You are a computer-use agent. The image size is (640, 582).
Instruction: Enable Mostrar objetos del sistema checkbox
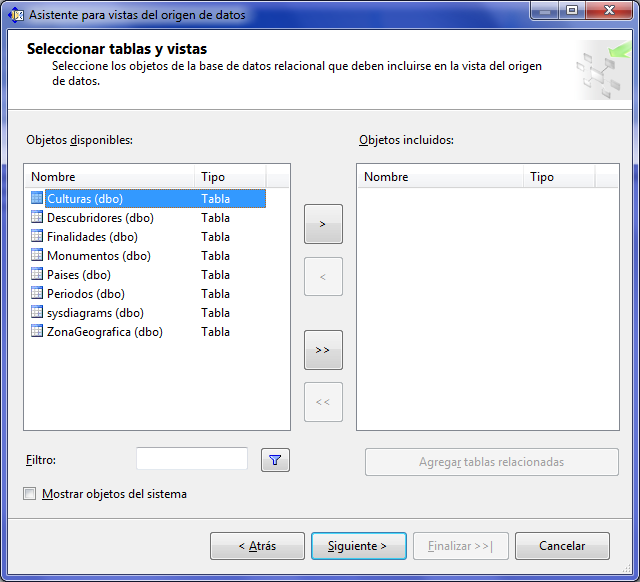pyautogui.click(x=29, y=494)
